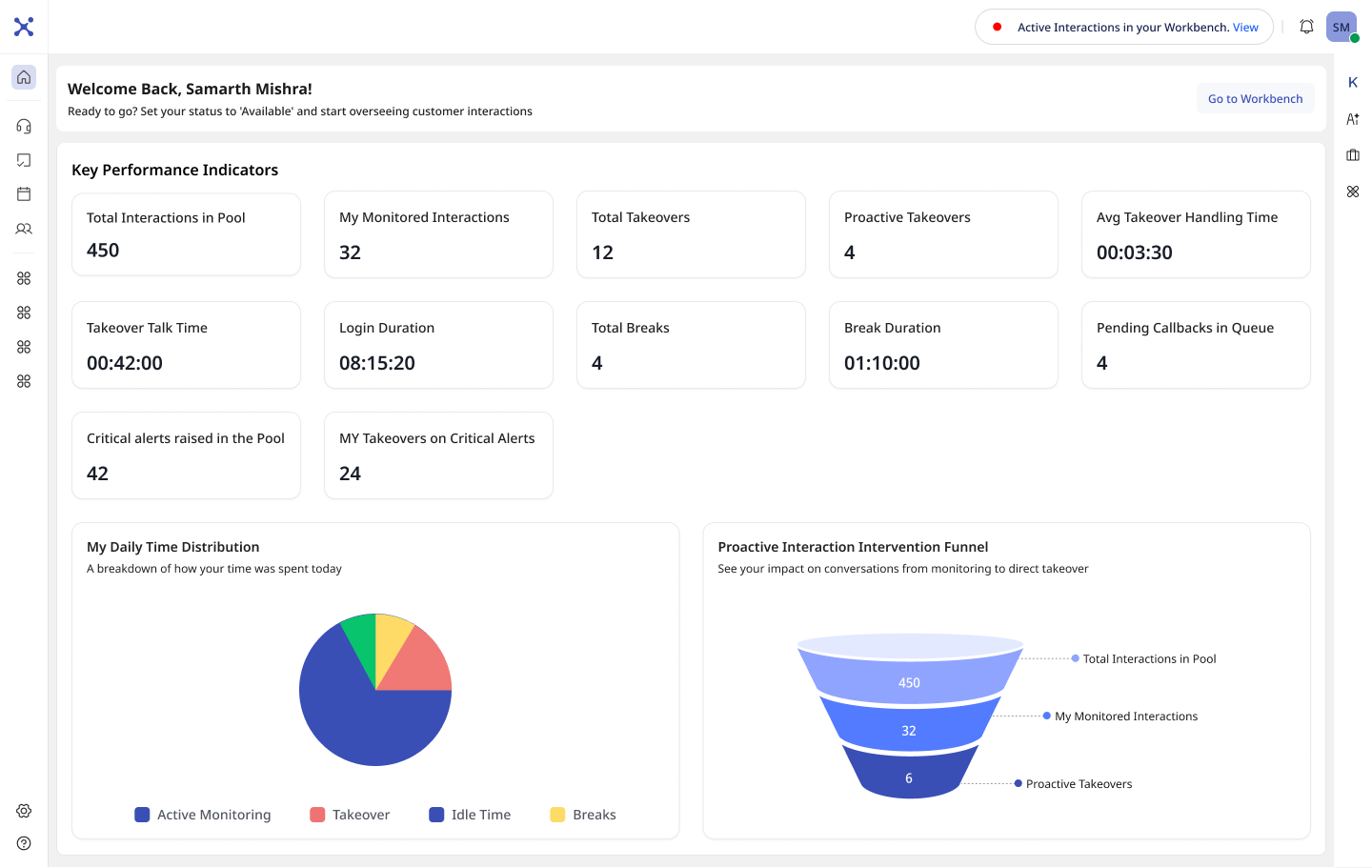This screenshot has height=868, width=1372.
Task: Select the Avg Takeover Handling Time card
Action: tap(1196, 234)
